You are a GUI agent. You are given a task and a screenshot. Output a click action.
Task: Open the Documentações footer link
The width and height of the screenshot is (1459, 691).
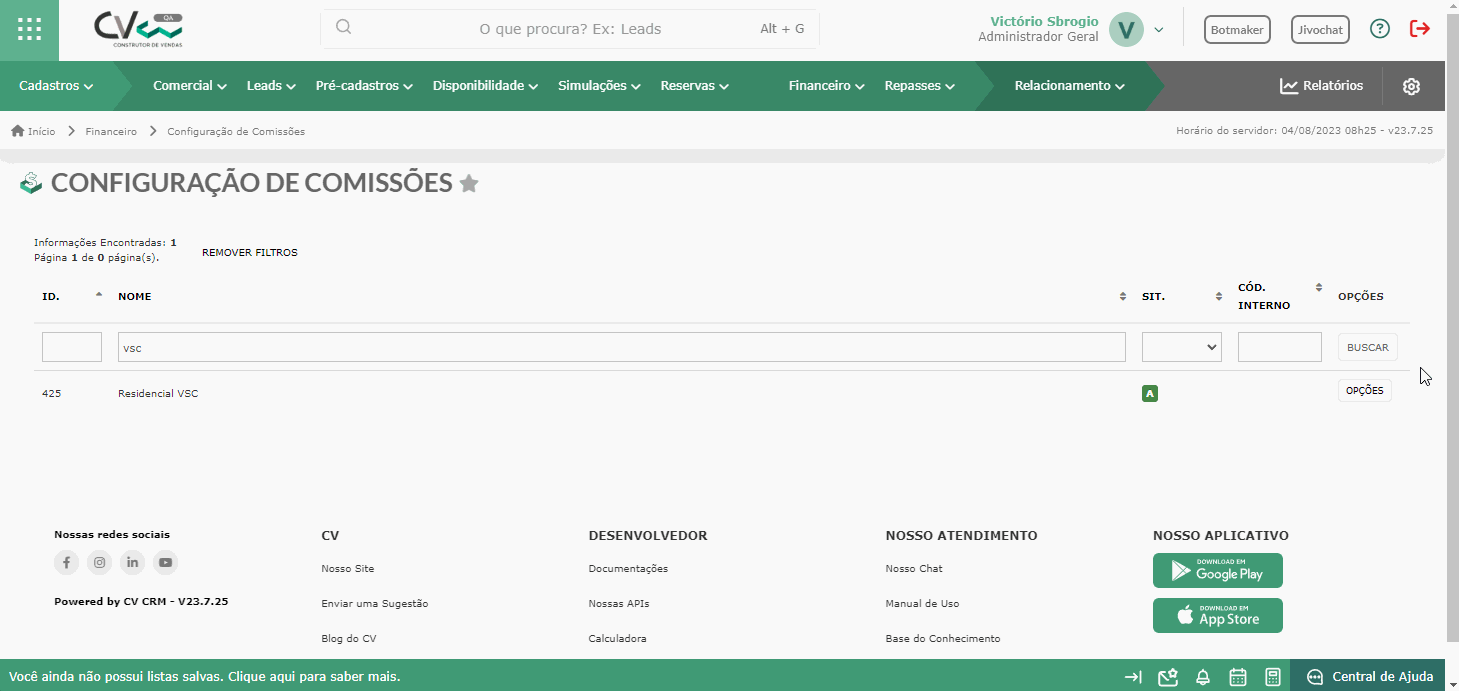[x=628, y=569]
